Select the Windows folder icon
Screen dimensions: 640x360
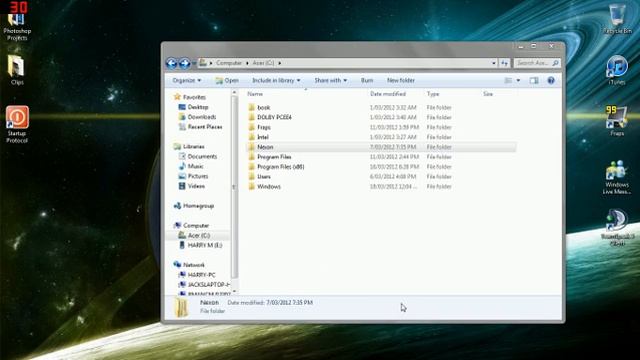tap(251, 187)
